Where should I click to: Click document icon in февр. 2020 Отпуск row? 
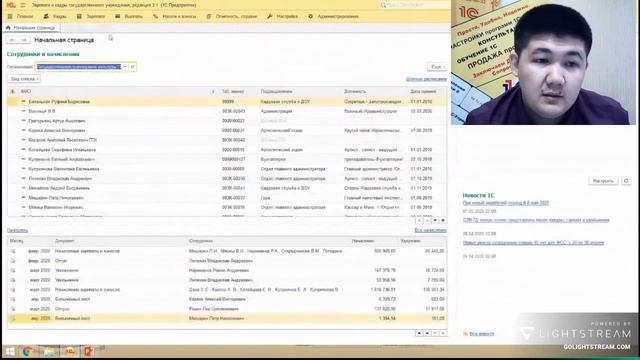tap(13, 260)
